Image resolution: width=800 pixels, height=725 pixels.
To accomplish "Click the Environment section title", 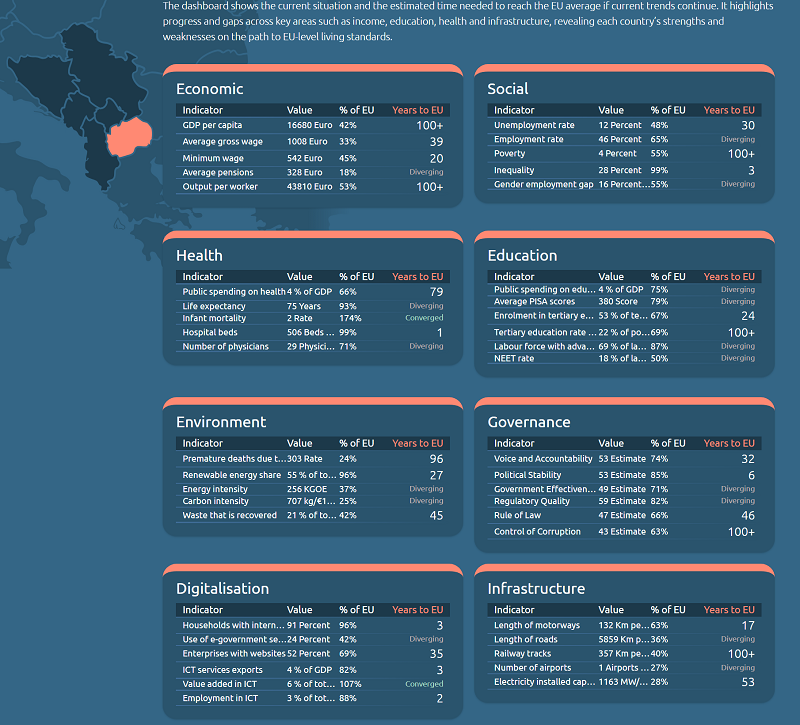I will pos(221,422).
